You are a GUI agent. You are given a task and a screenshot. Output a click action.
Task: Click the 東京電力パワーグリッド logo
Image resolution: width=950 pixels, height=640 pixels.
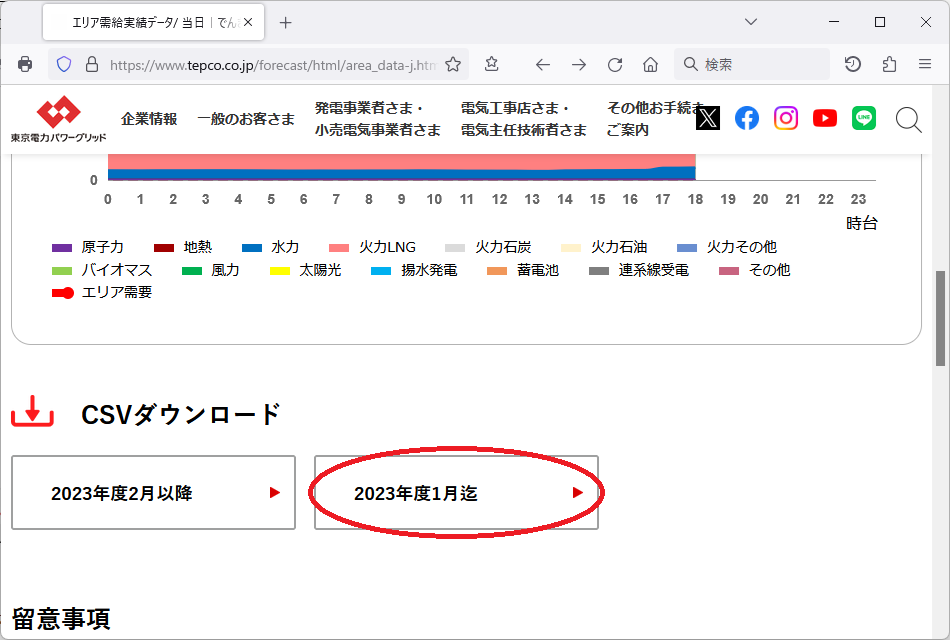coord(58,119)
